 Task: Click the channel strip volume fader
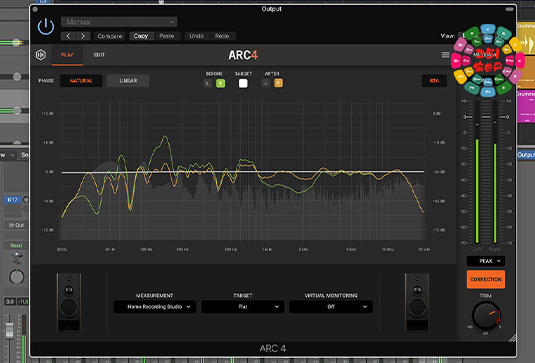tap(10, 330)
